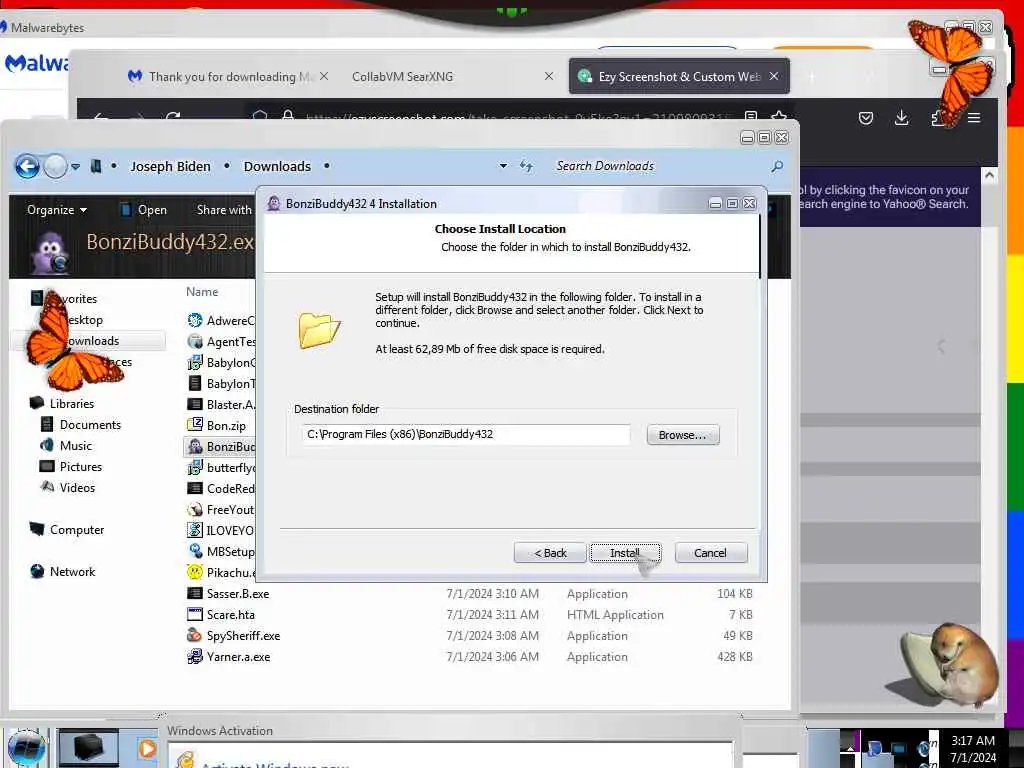
Task: Click the HTML Application type cell
Action: pyautogui.click(x=615, y=615)
